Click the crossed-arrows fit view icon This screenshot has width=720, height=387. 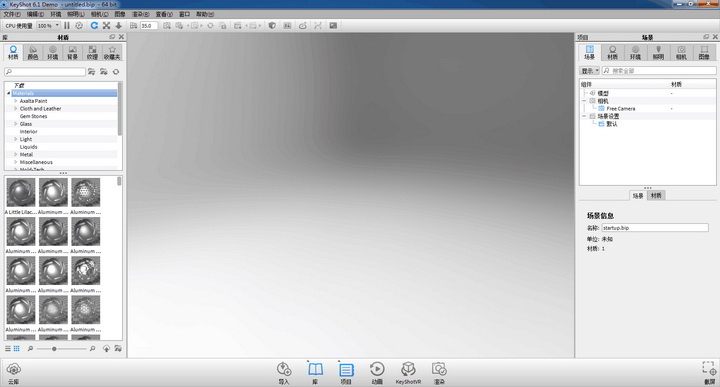coord(107,26)
